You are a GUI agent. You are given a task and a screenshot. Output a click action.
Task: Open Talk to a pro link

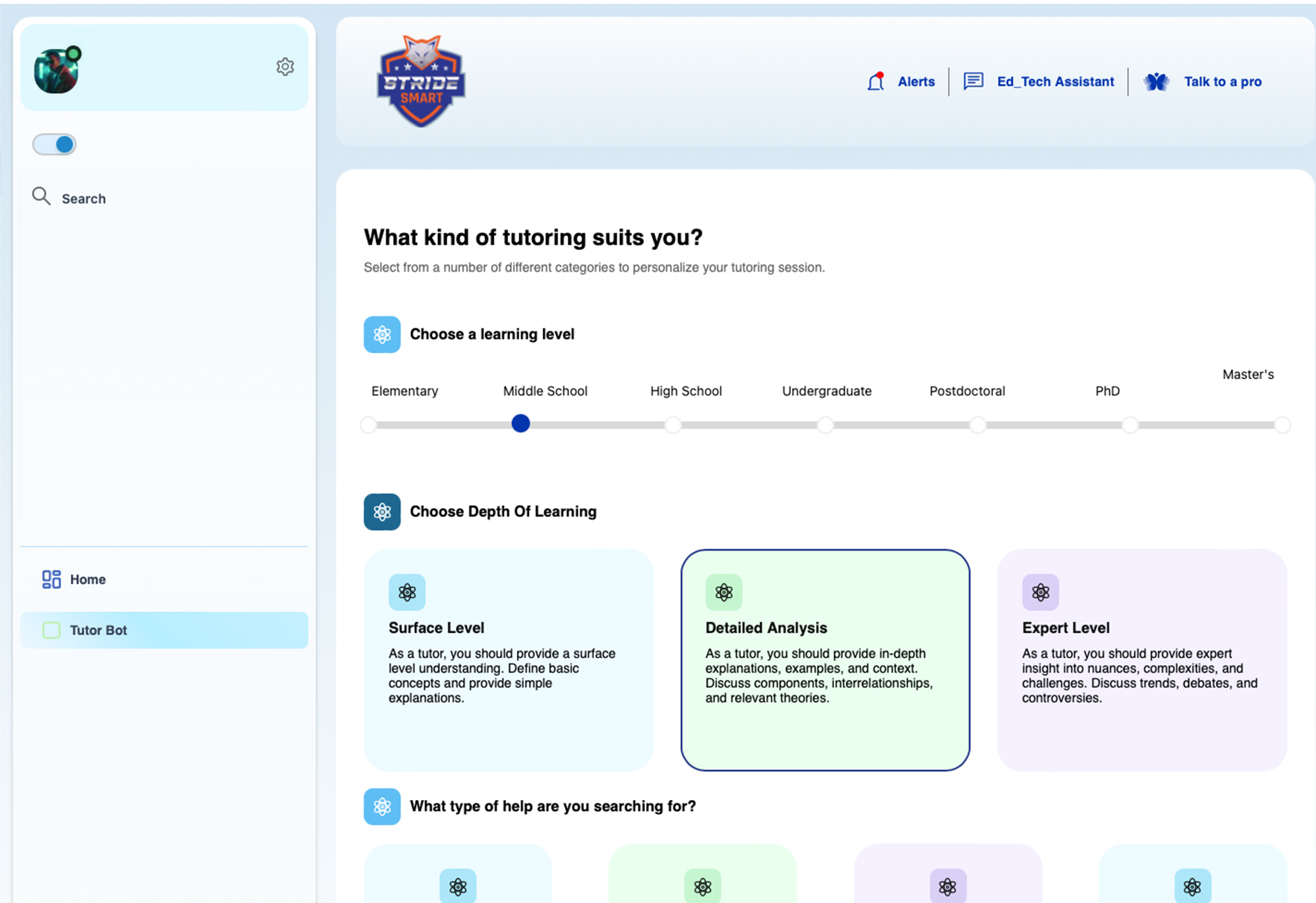1223,81
